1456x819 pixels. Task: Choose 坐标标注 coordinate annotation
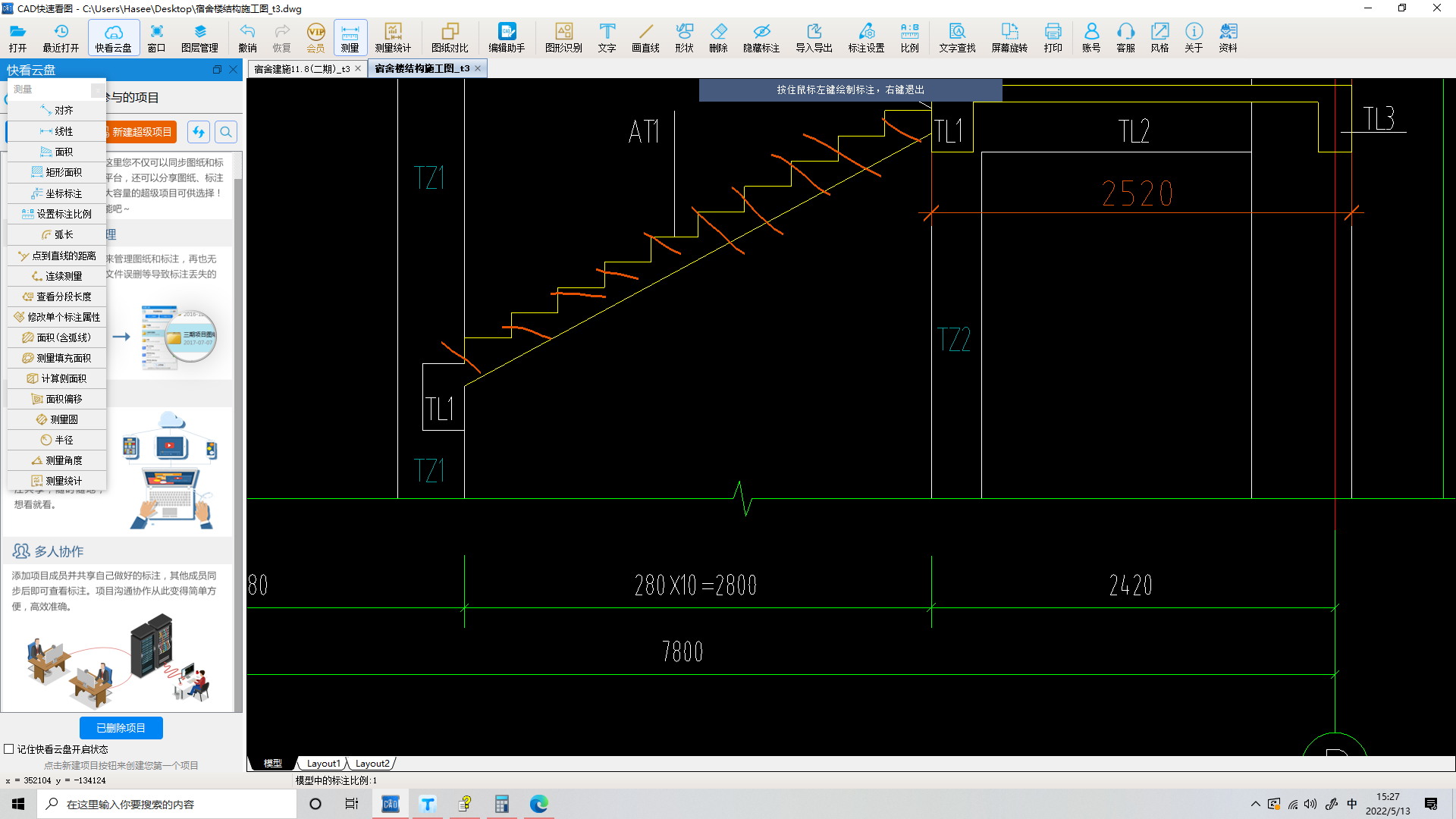(x=57, y=193)
